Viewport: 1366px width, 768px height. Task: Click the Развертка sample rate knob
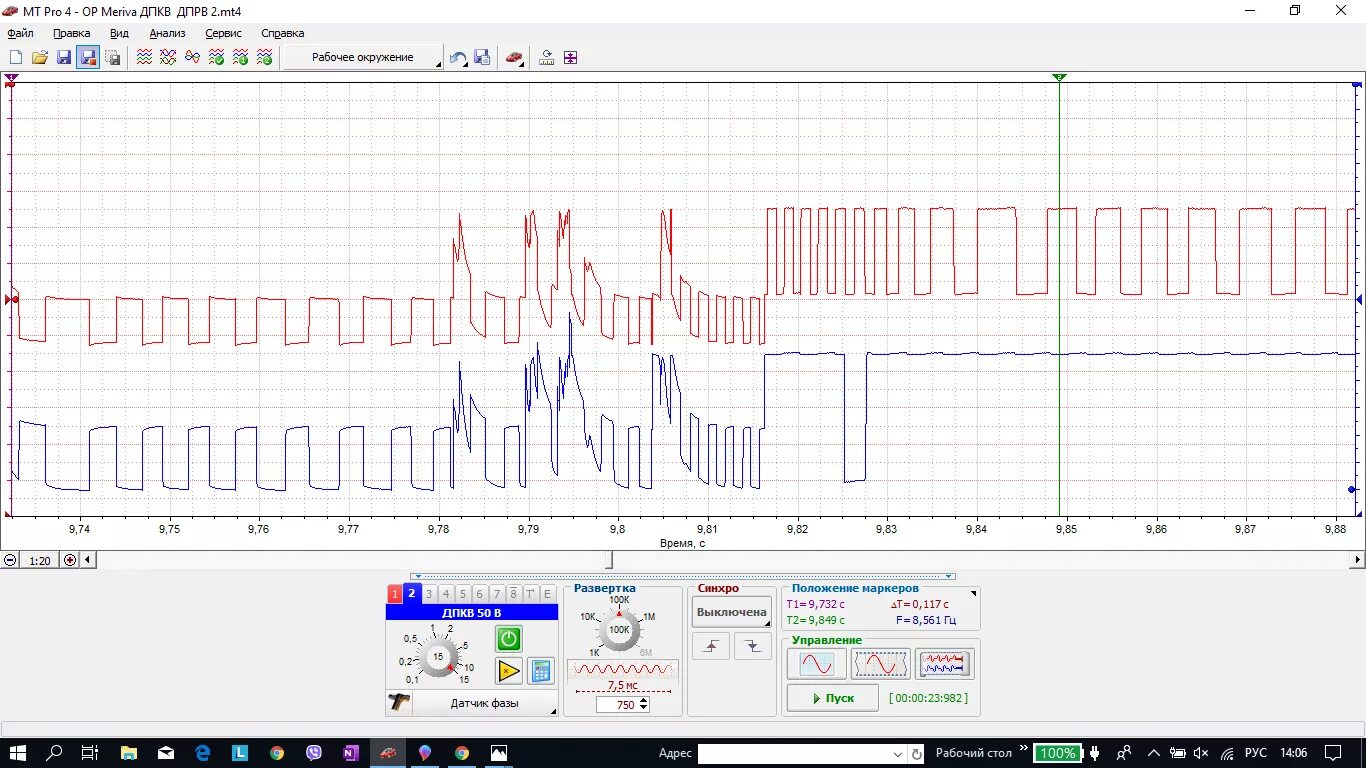[619, 630]
